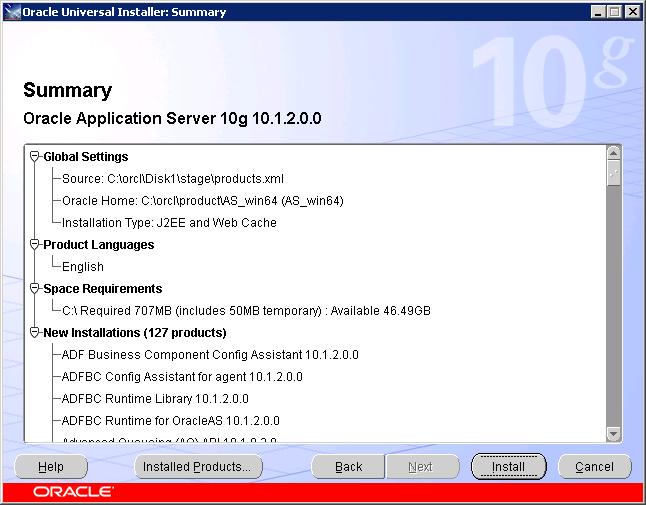The height and width of the screenshot is (505, 646).
Task: Maximize the installer window
Action: click(614, 12)
